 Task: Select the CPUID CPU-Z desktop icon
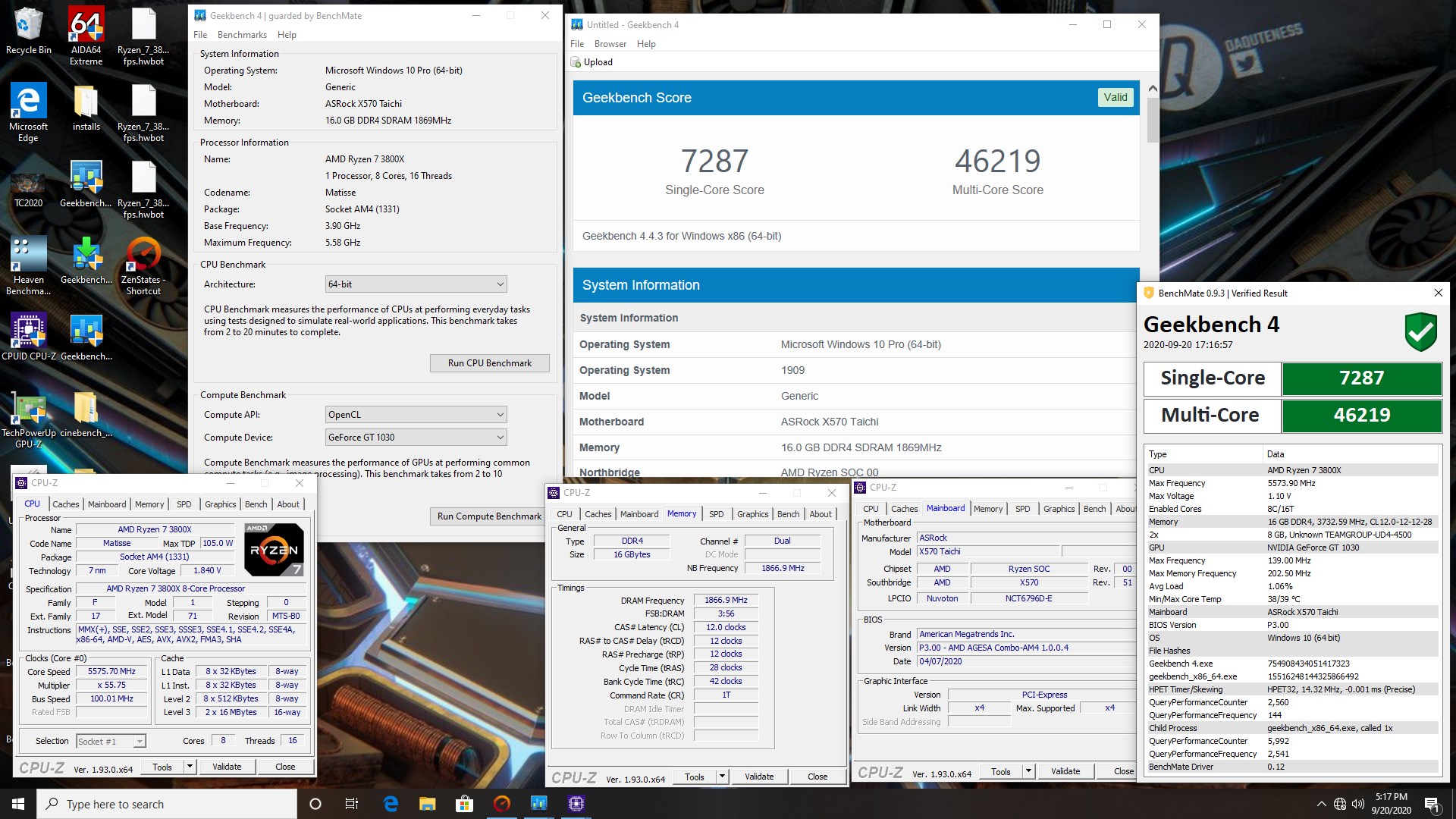tap(28, 336)
